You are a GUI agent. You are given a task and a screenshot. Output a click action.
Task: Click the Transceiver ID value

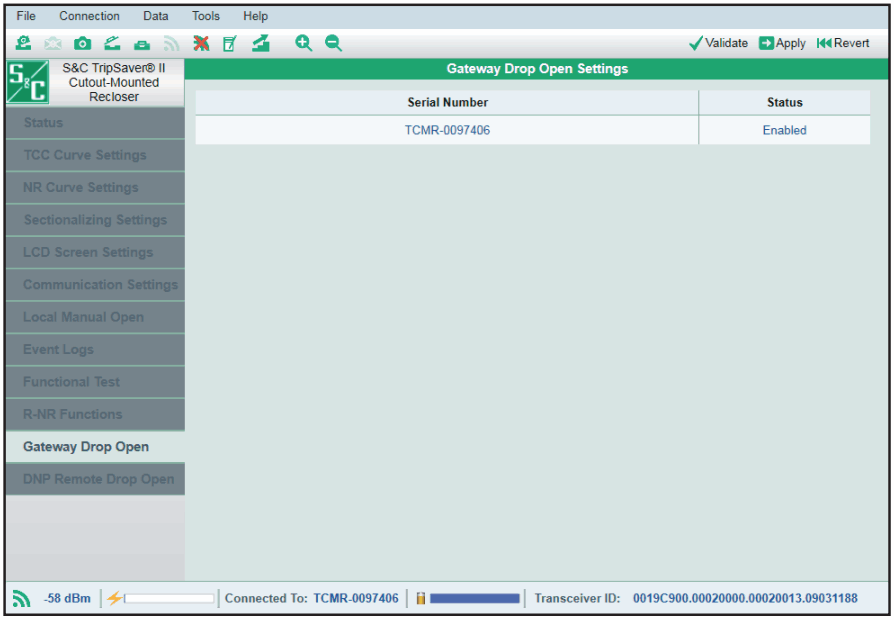tap(745, 598)
